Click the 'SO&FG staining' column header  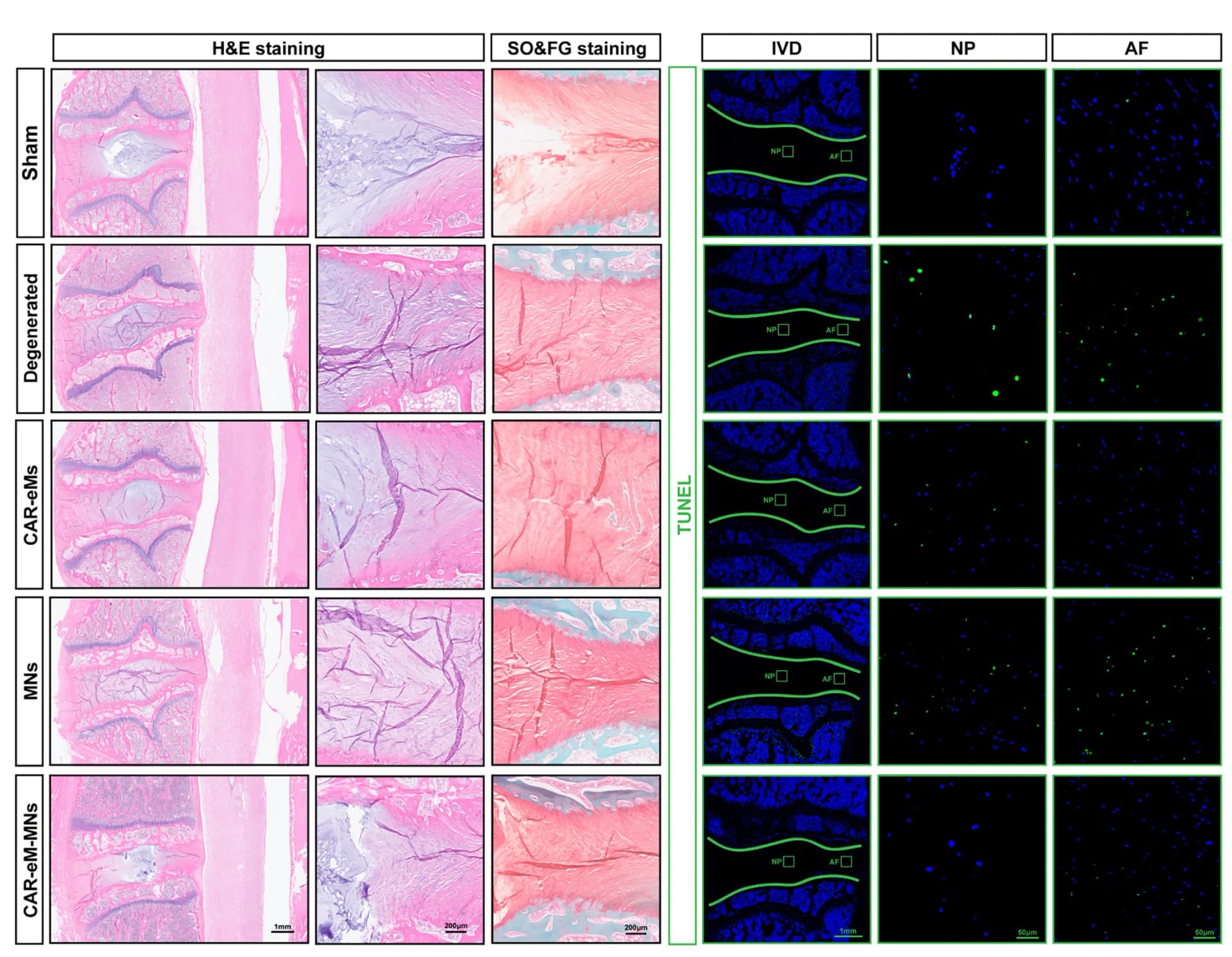[576, 48]
